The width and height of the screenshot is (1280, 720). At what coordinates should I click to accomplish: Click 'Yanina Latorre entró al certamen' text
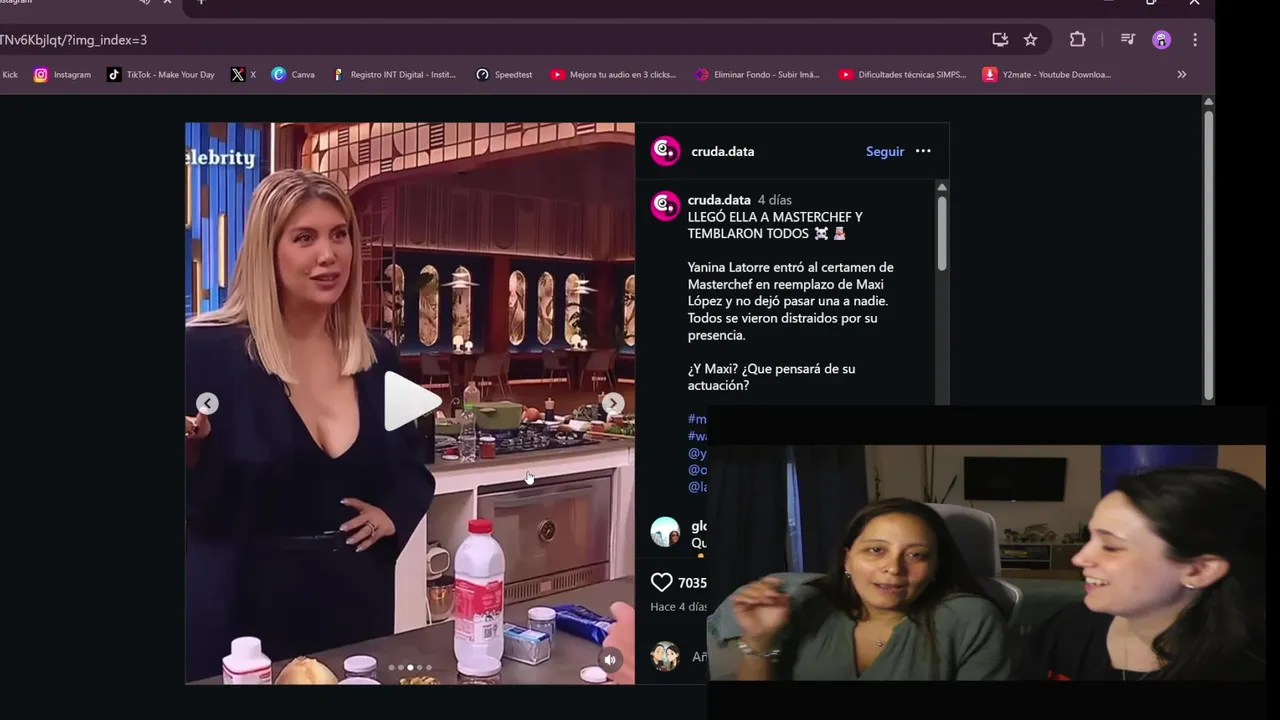pyautogui.click(x=790, y=267)
